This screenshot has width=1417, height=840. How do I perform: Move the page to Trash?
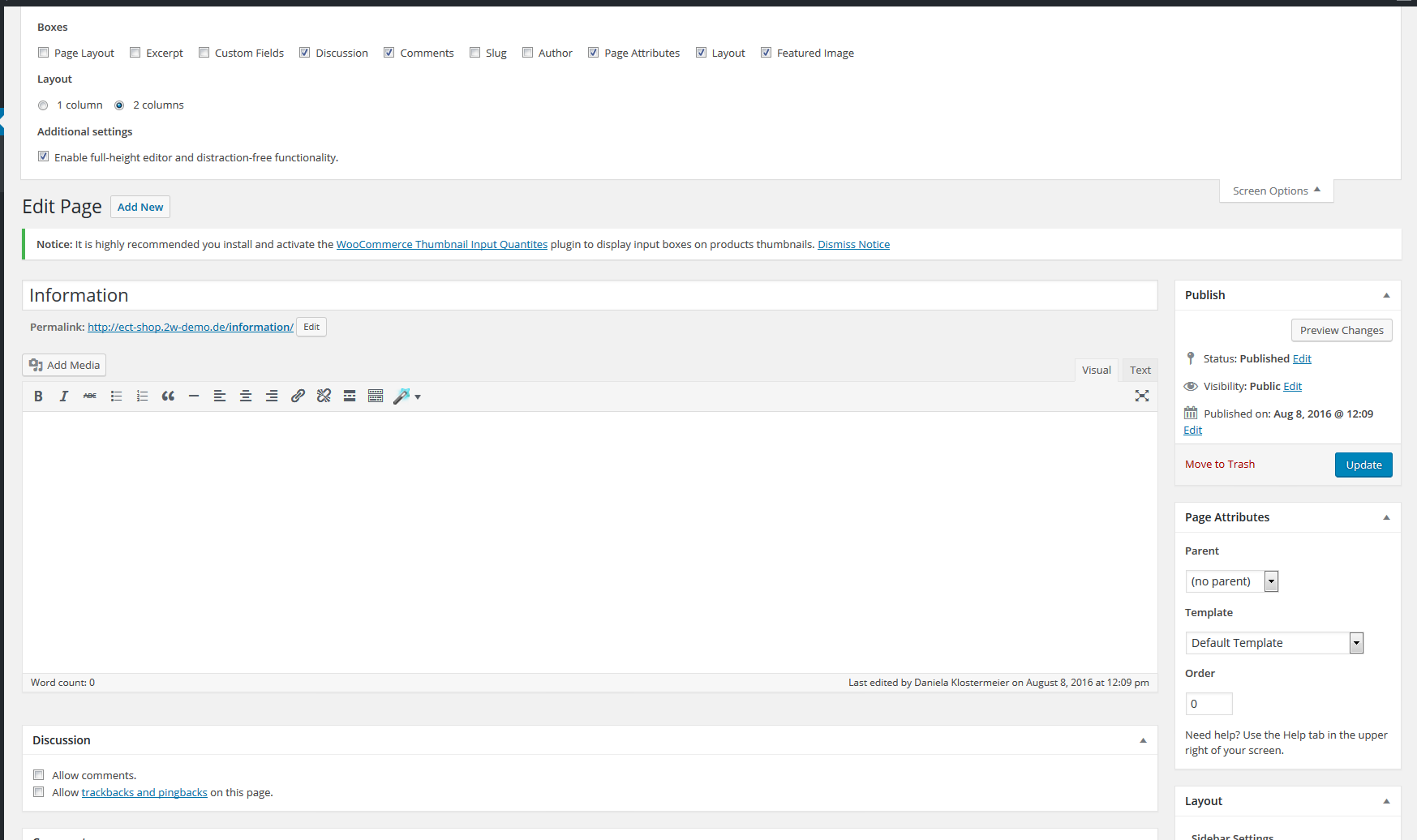[x=1220, y=465]
